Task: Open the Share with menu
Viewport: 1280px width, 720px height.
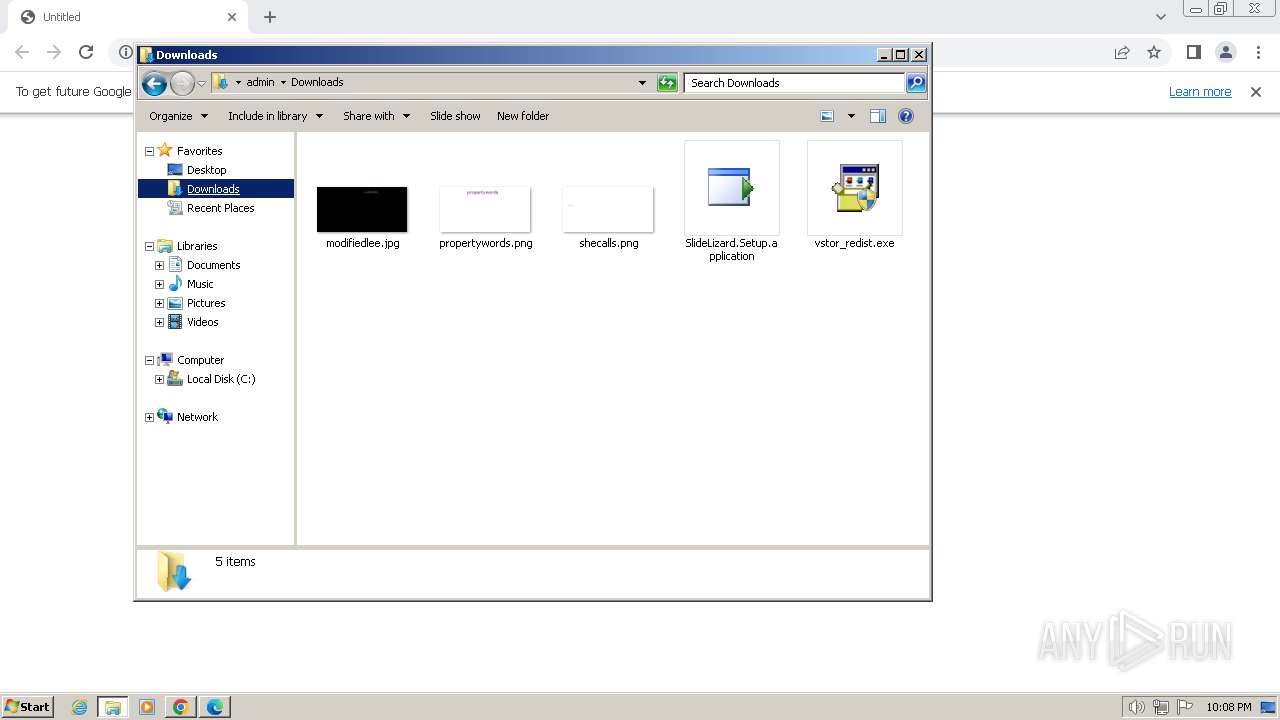Action: coord(376,116)
